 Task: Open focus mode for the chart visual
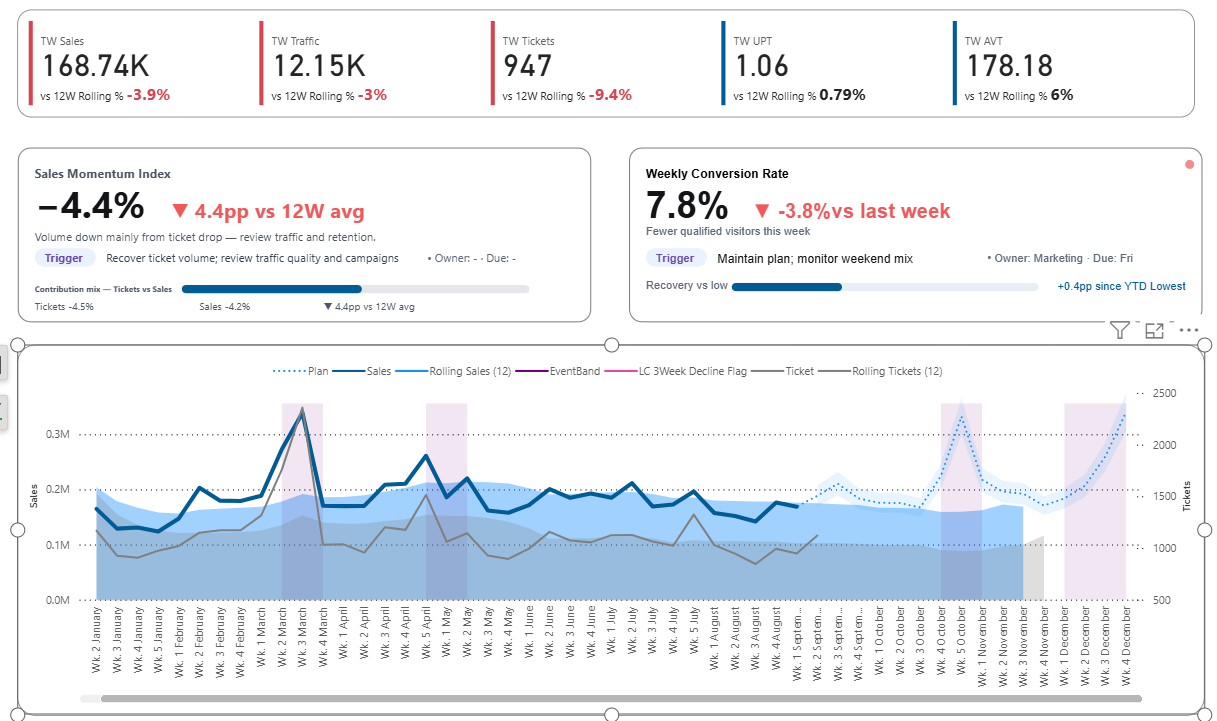pyautogui.click(x=1154, y=331)
